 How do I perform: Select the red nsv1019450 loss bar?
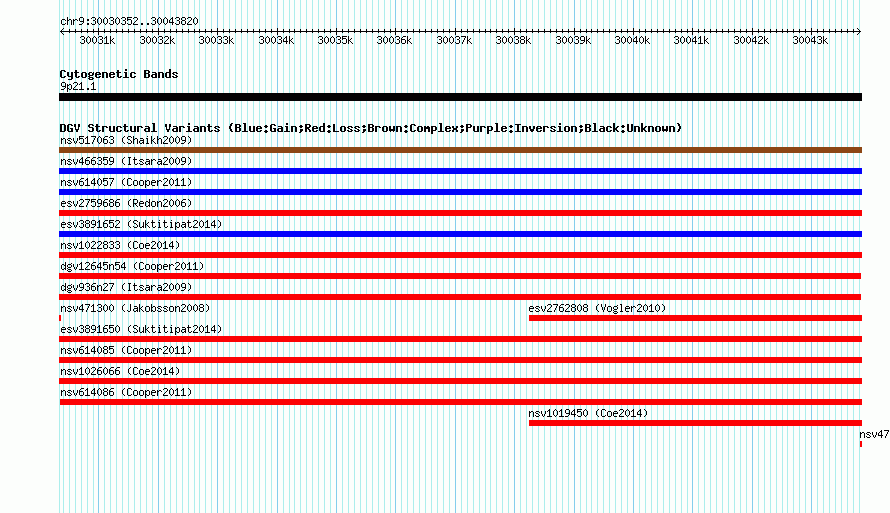coord(695,423)
